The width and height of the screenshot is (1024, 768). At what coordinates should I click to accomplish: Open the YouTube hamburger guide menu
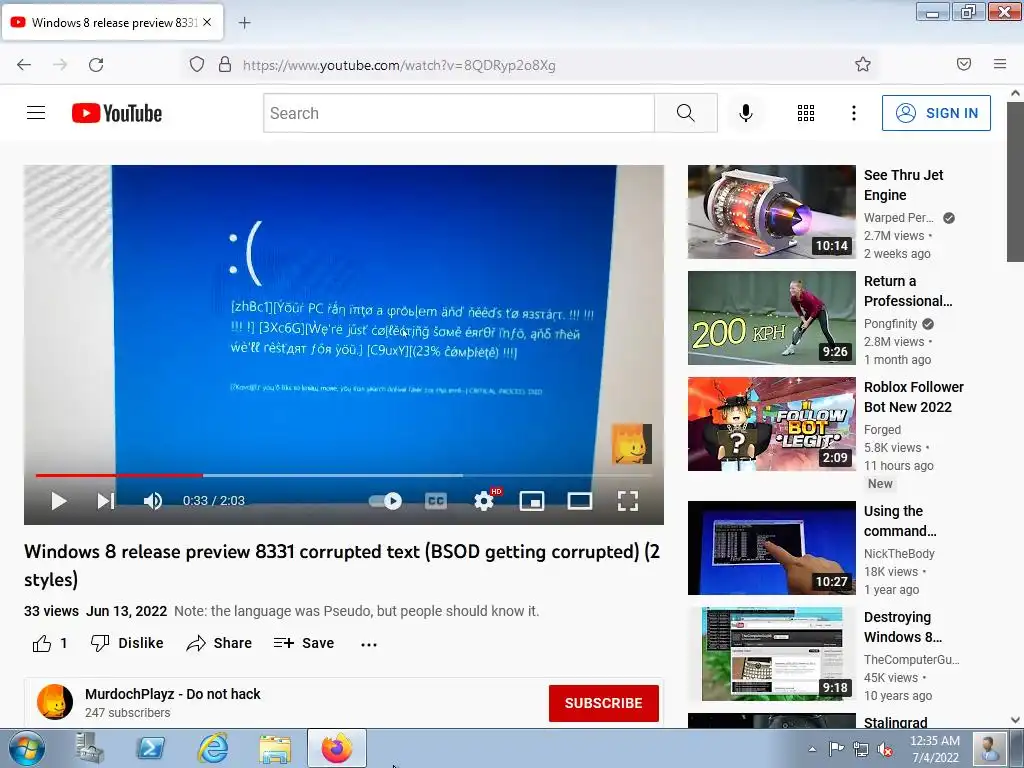[x=36, y=113]
